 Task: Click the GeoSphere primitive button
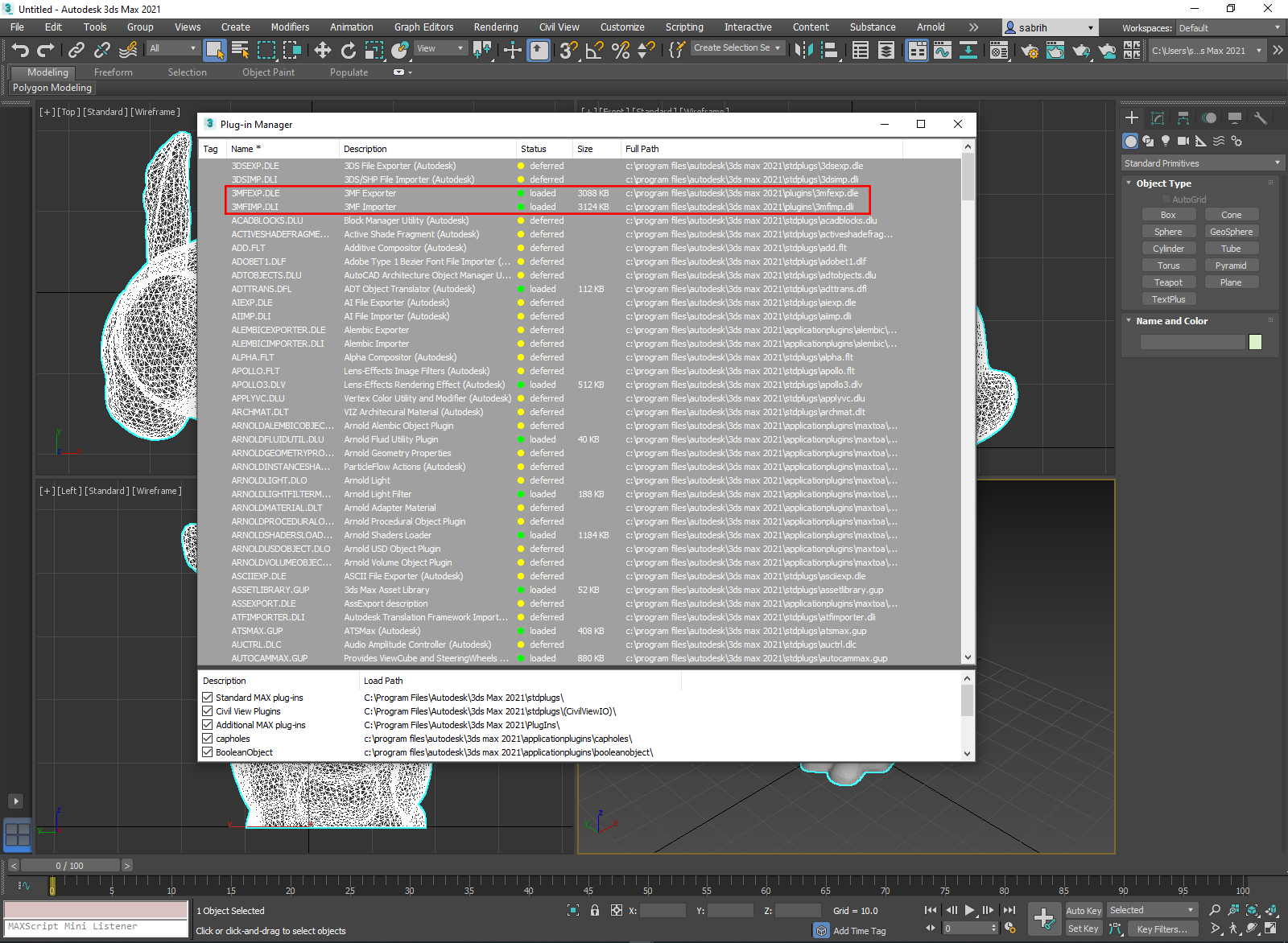(1231, 232)
